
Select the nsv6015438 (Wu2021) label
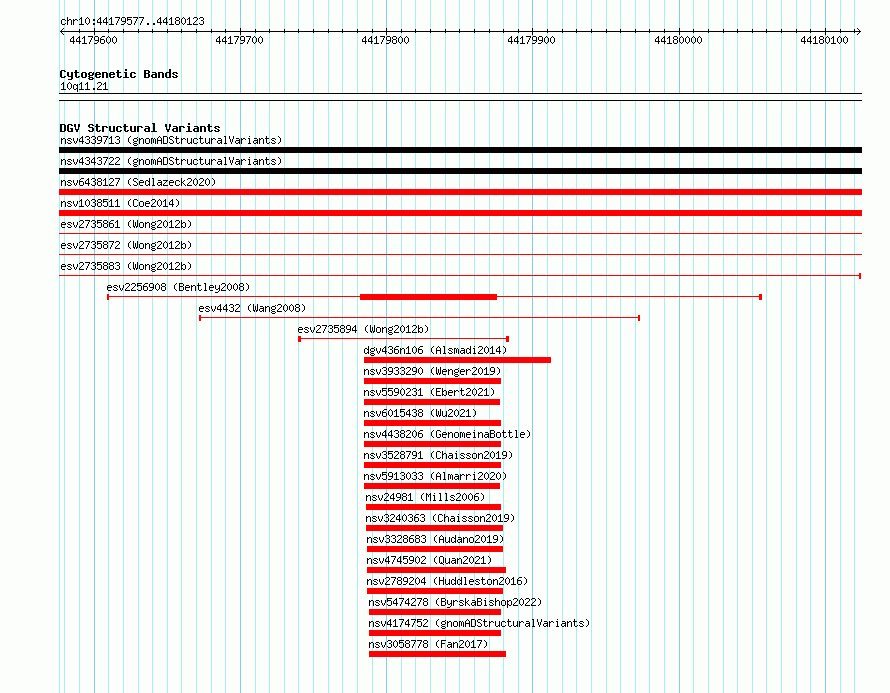420,413
